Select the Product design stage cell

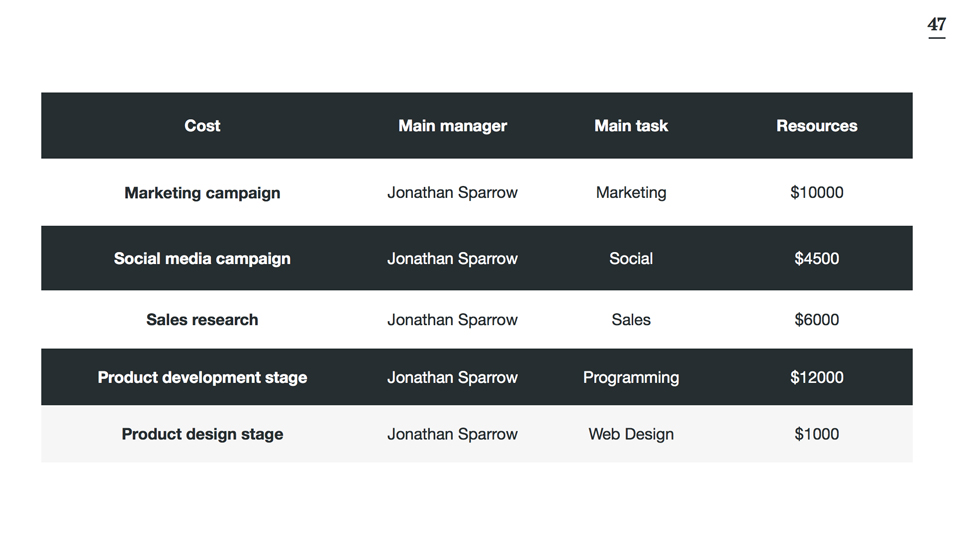tap(202, 434)
